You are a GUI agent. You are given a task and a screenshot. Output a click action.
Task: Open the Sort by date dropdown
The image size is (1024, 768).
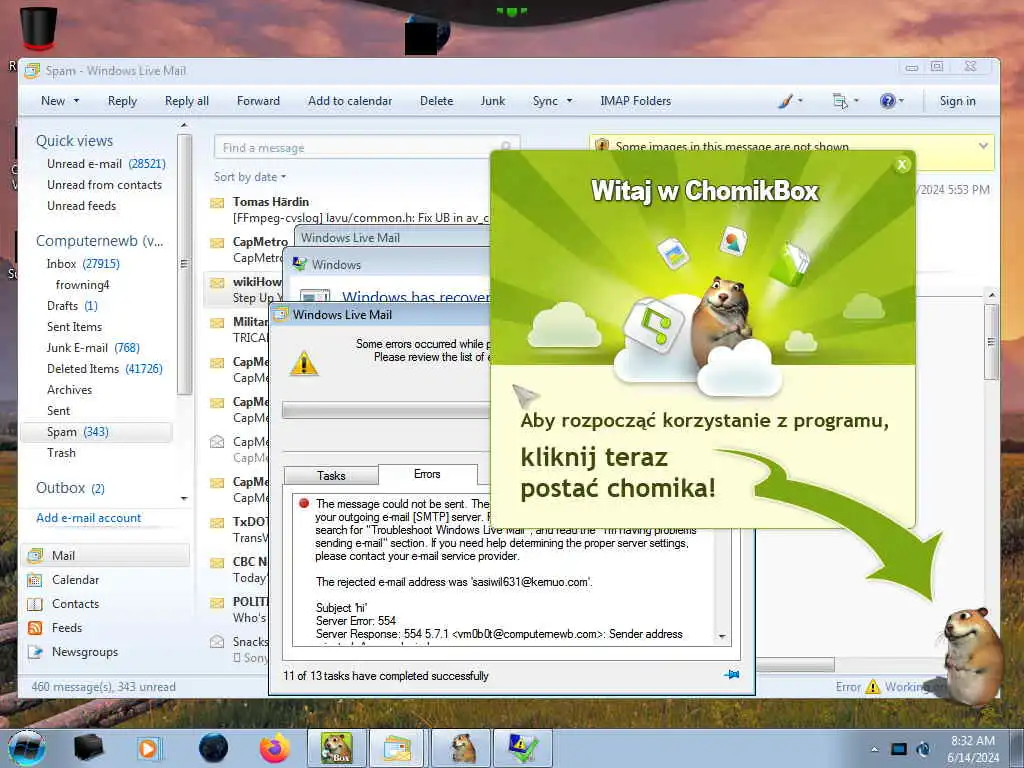pos(249,177)
